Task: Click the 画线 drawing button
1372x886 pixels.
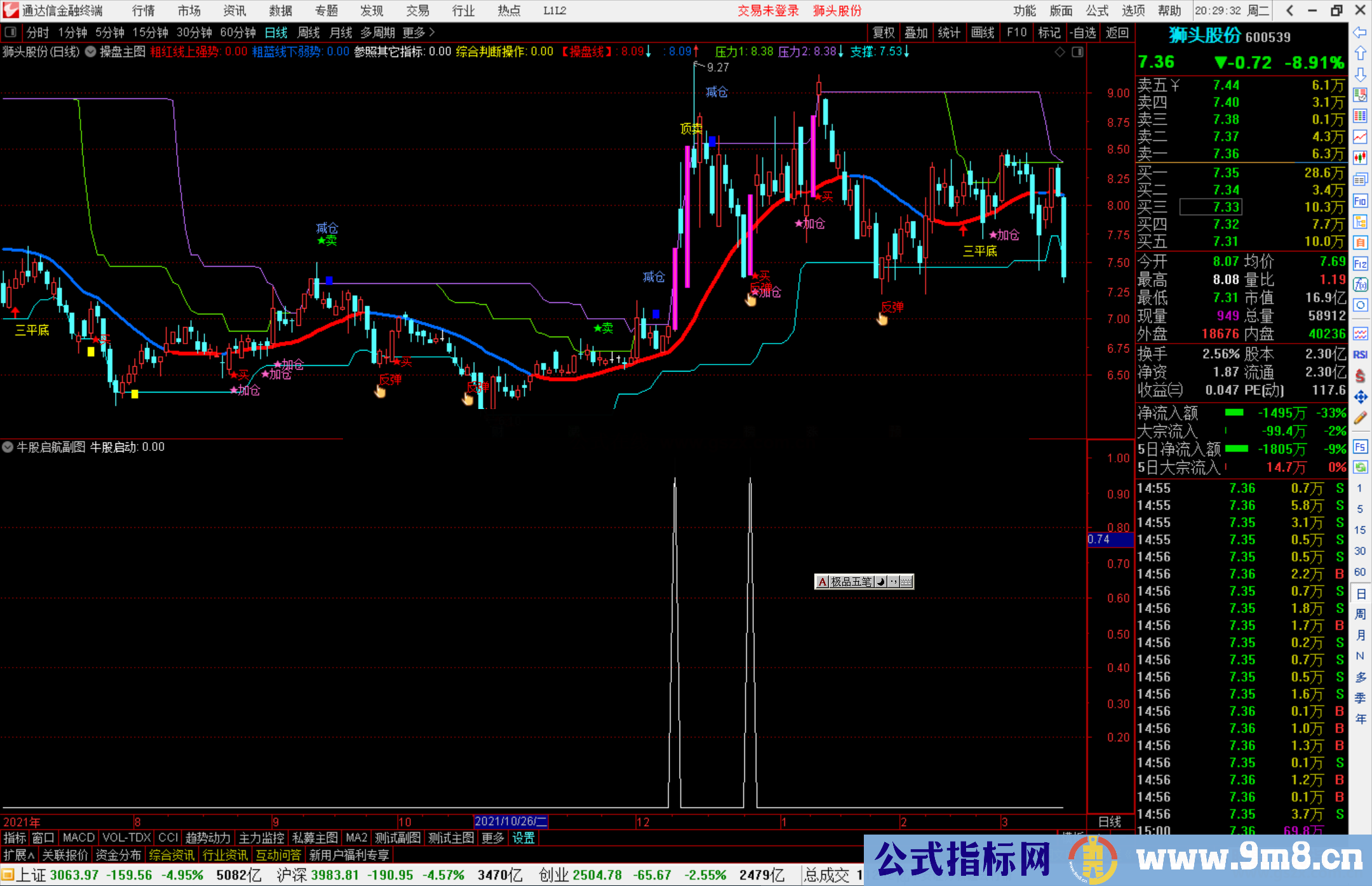Action: click(x=983, y=32)
